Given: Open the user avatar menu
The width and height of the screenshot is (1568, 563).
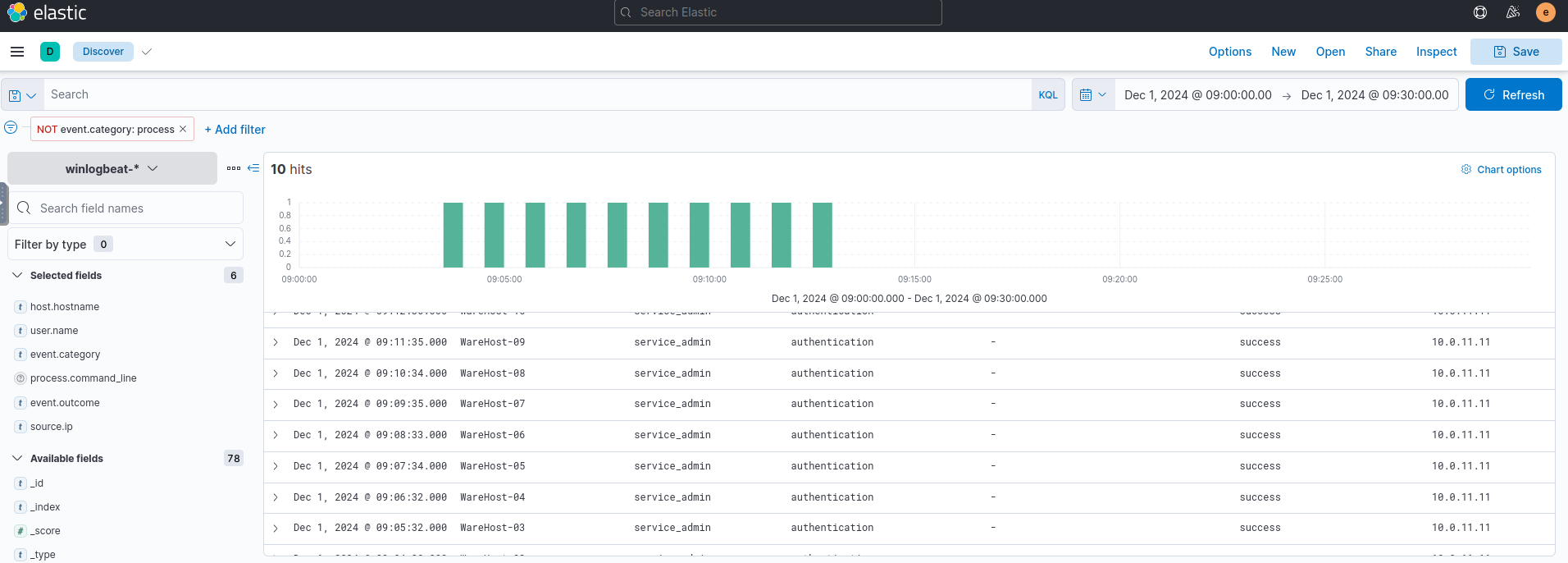Looking at the screenshot, I should coord(1546,12).
